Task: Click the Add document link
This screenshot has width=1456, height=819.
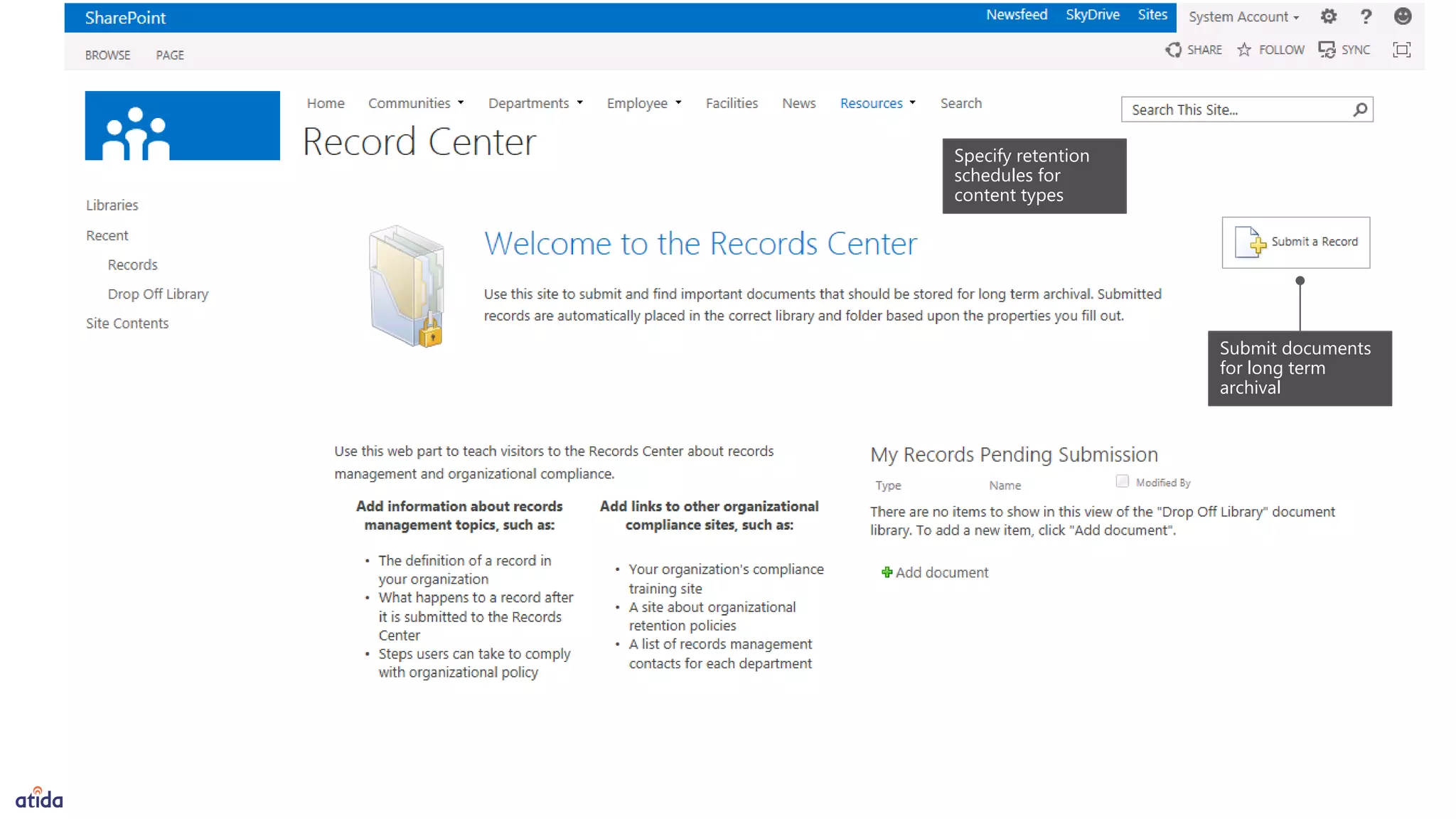Action: (941, 572)
